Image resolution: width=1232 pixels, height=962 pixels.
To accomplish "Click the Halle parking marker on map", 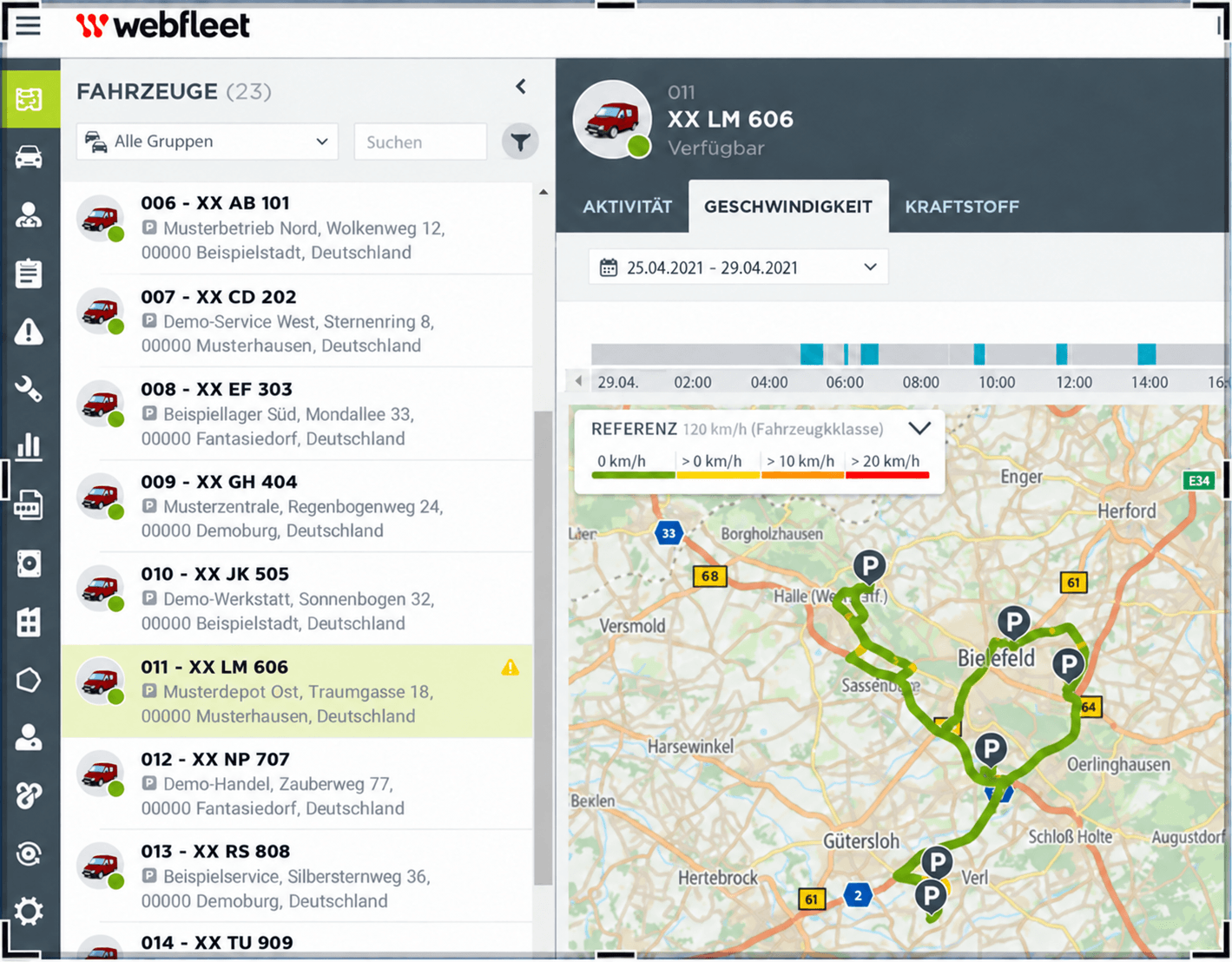I will (869, 567).
